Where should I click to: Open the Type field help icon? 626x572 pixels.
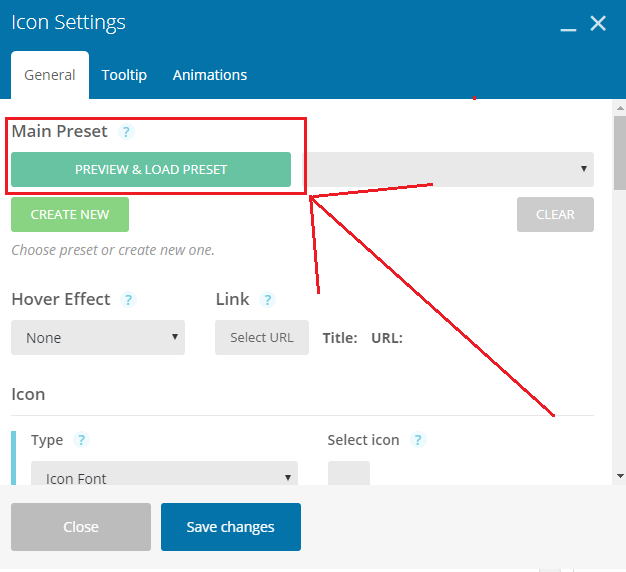(81, 440)
